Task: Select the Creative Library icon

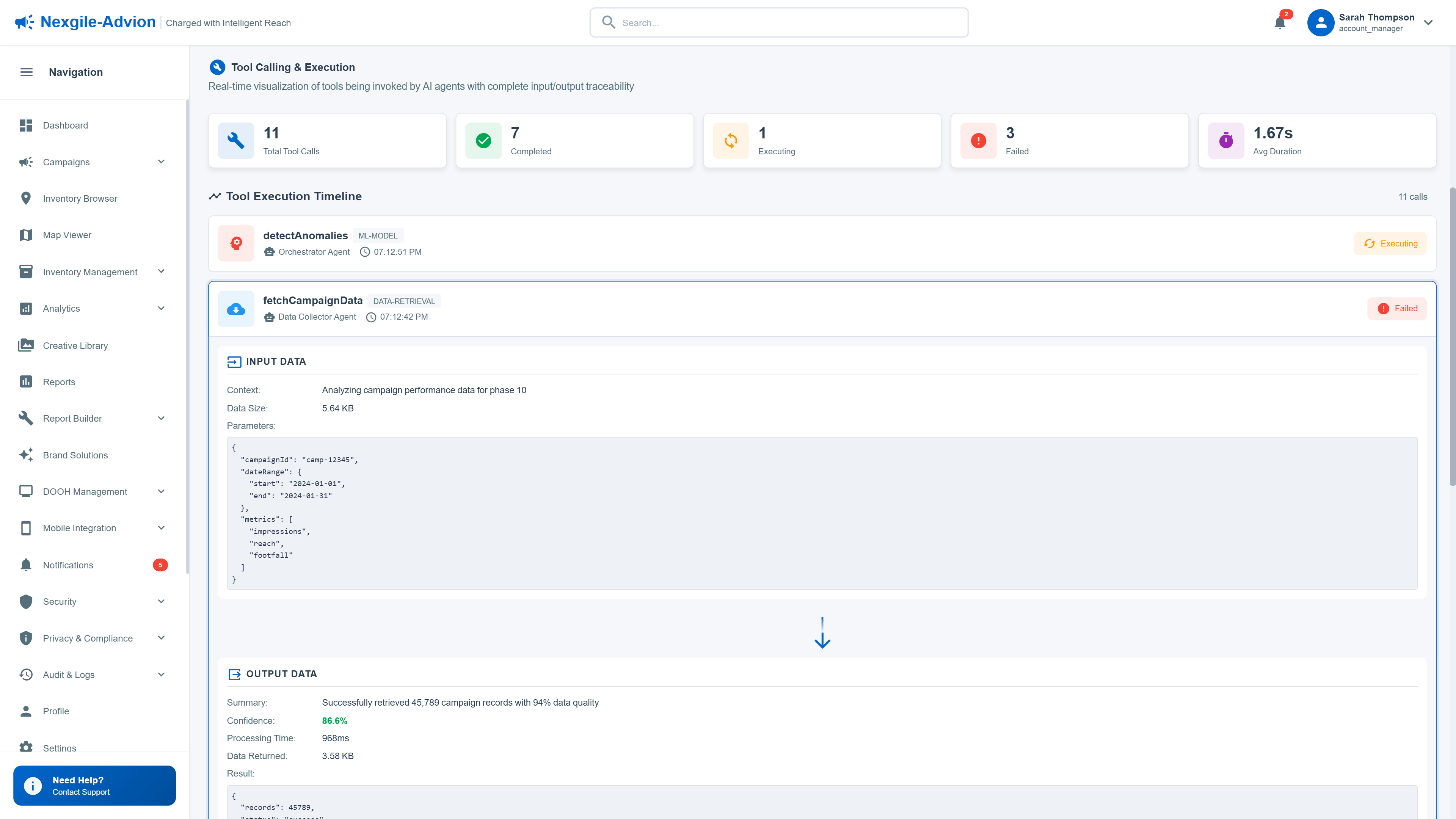Action: 26,345
